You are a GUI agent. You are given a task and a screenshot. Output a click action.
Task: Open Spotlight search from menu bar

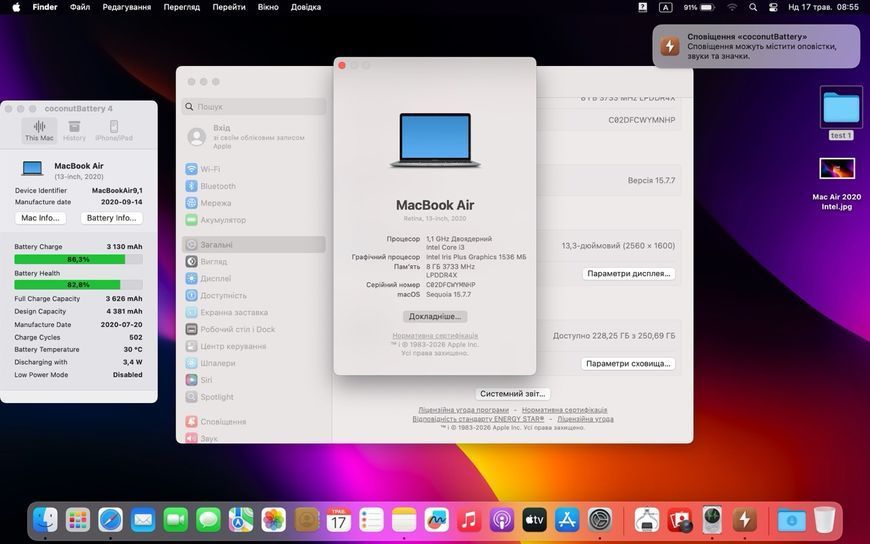click(753, 7)
